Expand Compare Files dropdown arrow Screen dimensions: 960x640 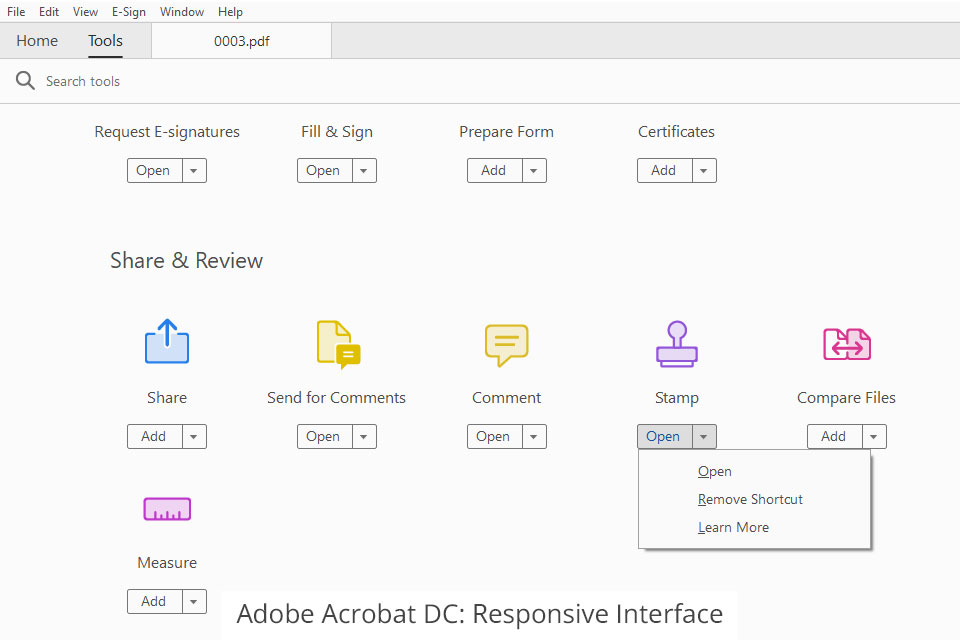[x=874, y=437]
